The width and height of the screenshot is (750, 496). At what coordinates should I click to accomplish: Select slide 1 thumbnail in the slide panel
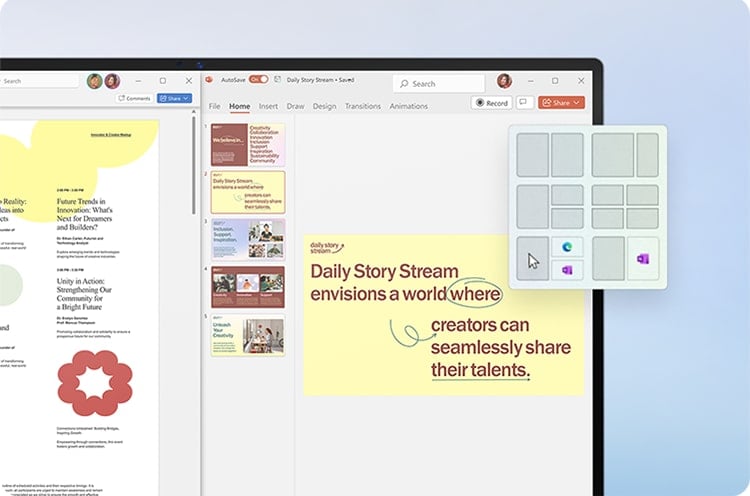coord(247,145)
